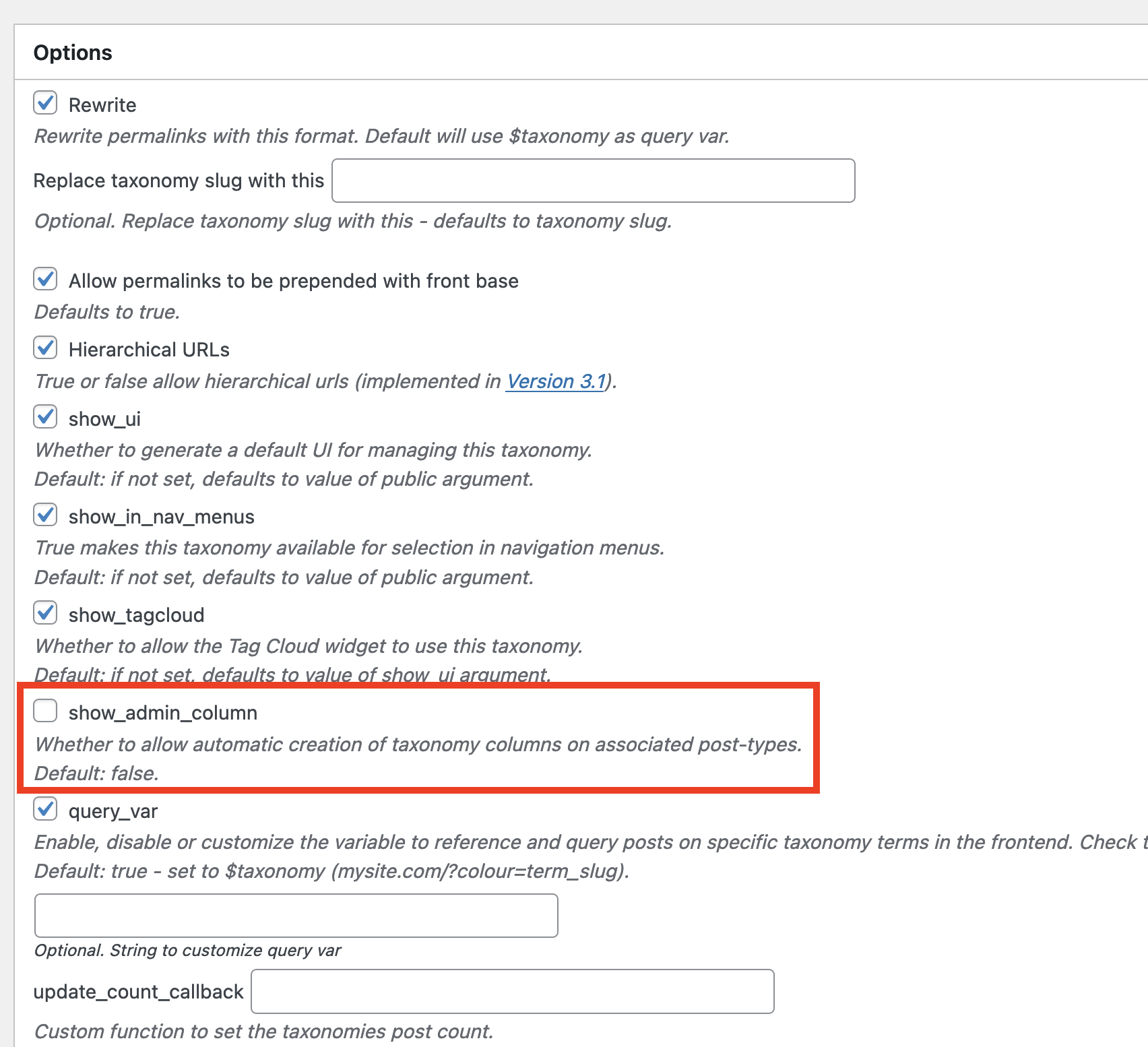The image size is (1148, 1047).
Task: Enable the show_admin_column checkbox
Action: (x=45, y=711)
